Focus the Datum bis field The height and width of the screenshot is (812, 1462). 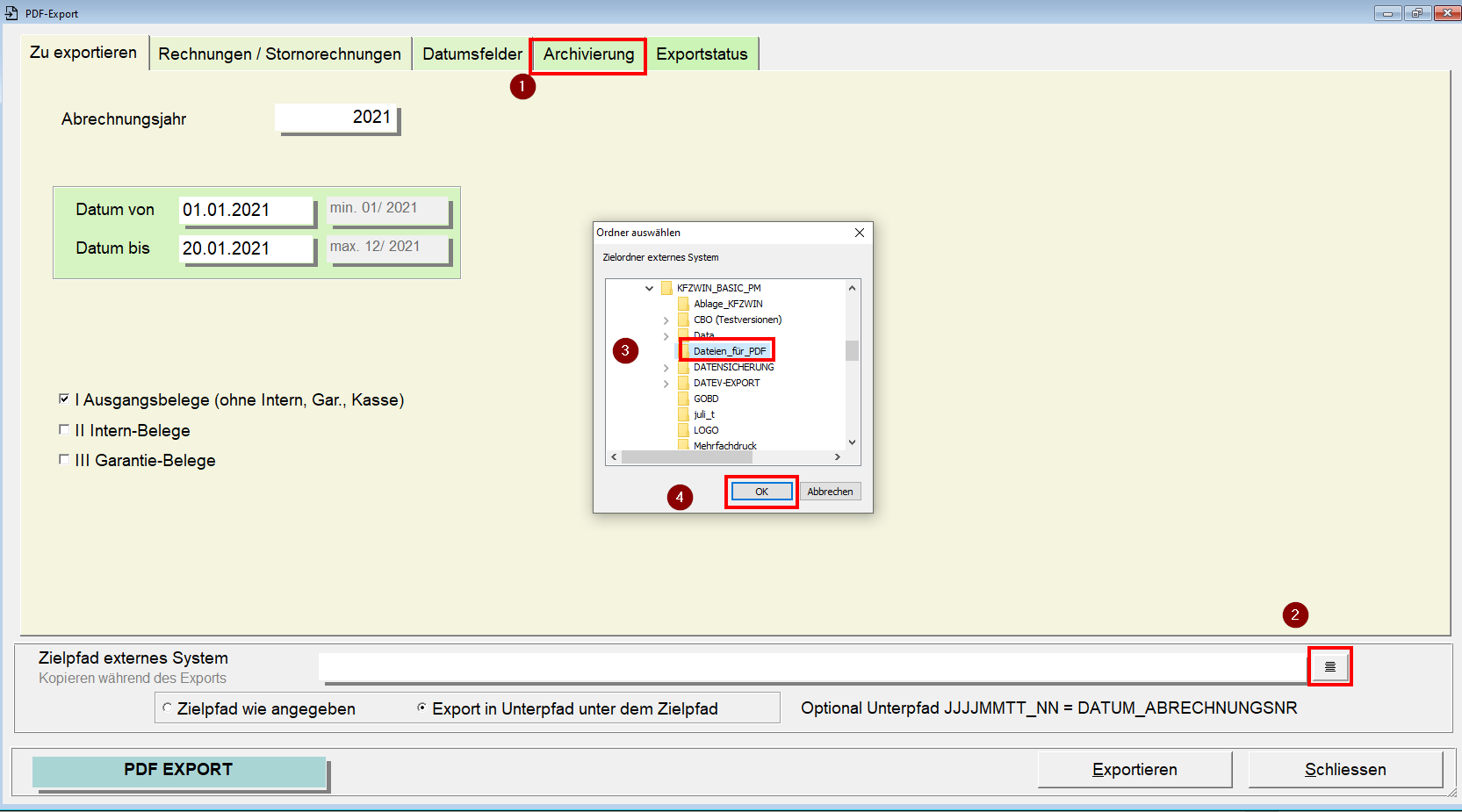(246, 248)
